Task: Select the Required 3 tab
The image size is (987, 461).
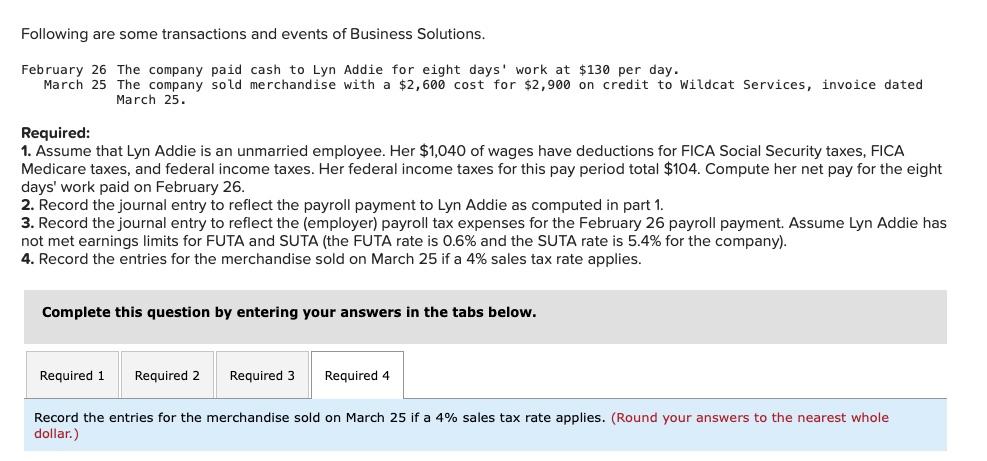Action: 262,375
